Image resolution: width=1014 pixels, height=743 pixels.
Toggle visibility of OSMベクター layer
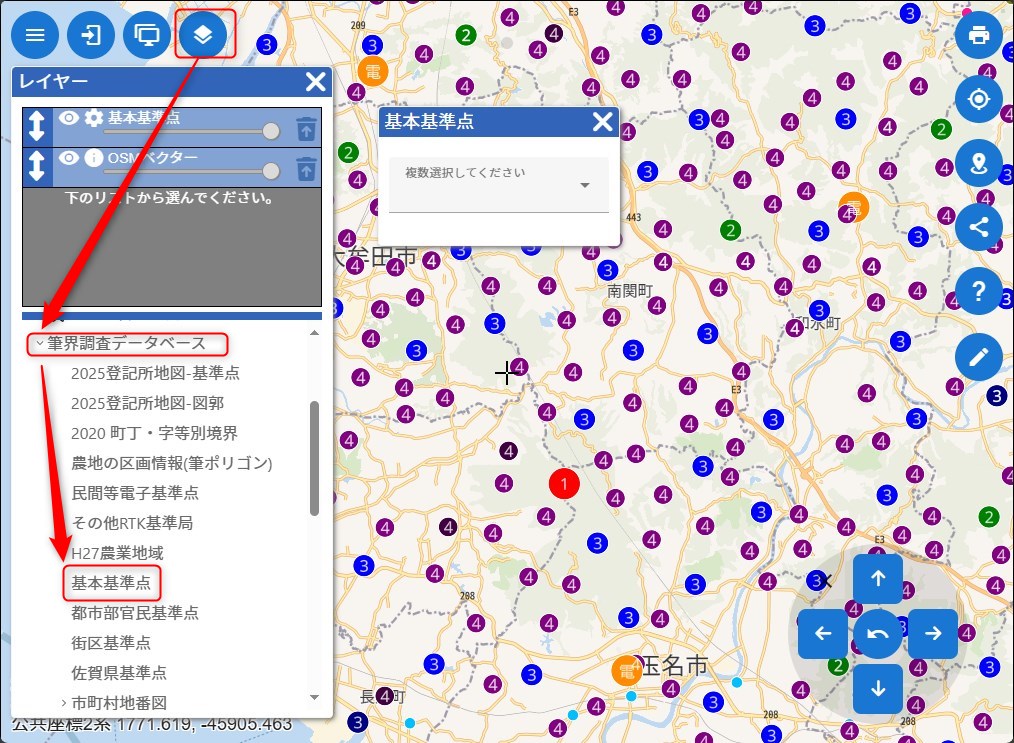(x=68, y=158)
